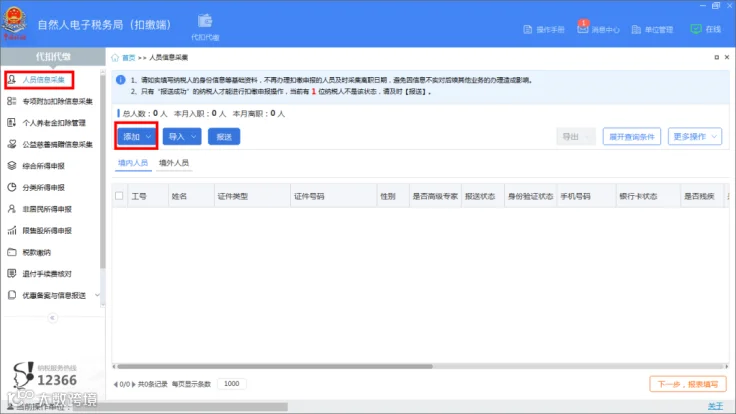Click the panel maximize icon beside the close
Screen dimensions: 736x414
coord(716,57)
